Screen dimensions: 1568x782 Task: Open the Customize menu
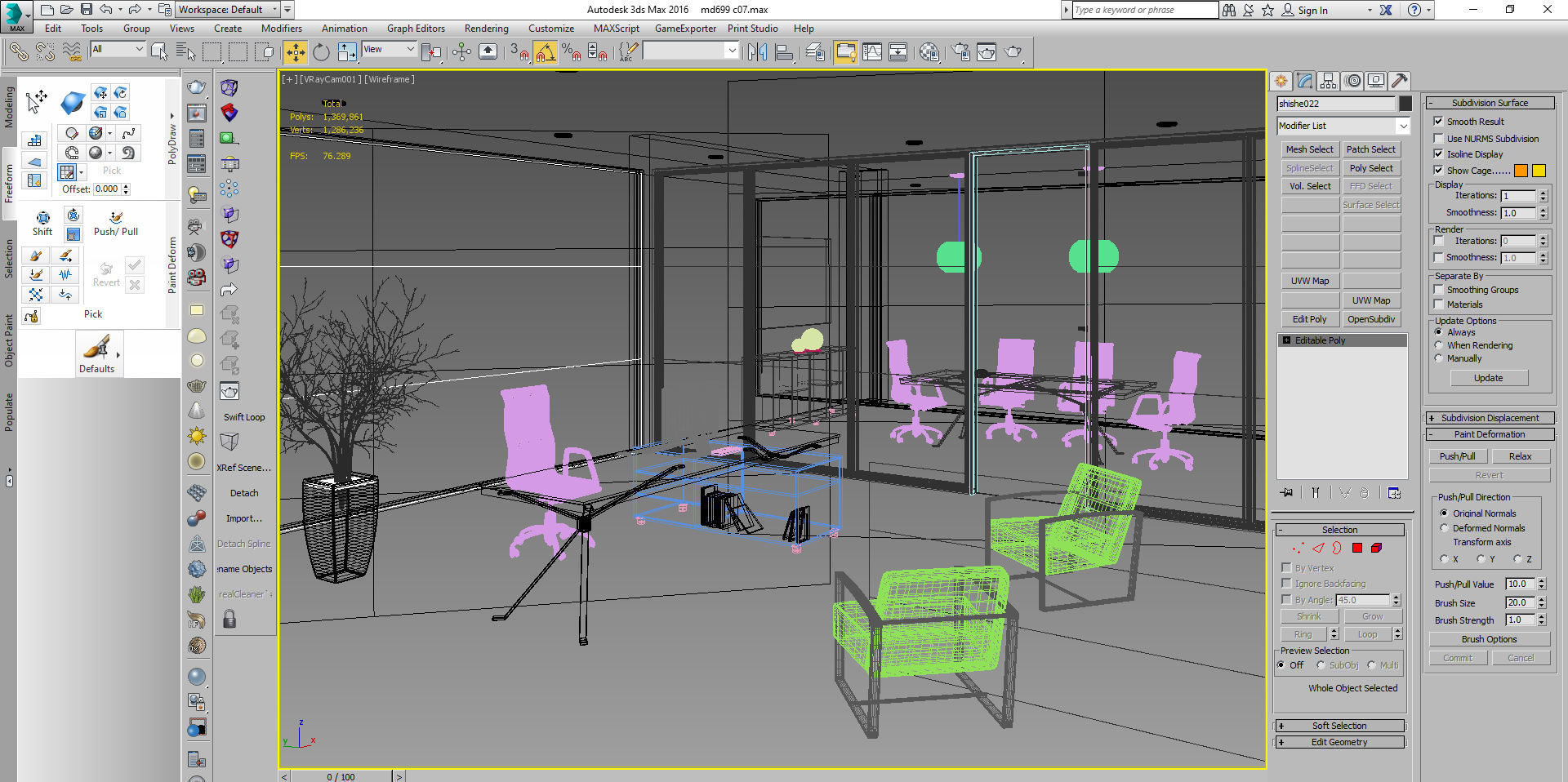pos(551,29)
